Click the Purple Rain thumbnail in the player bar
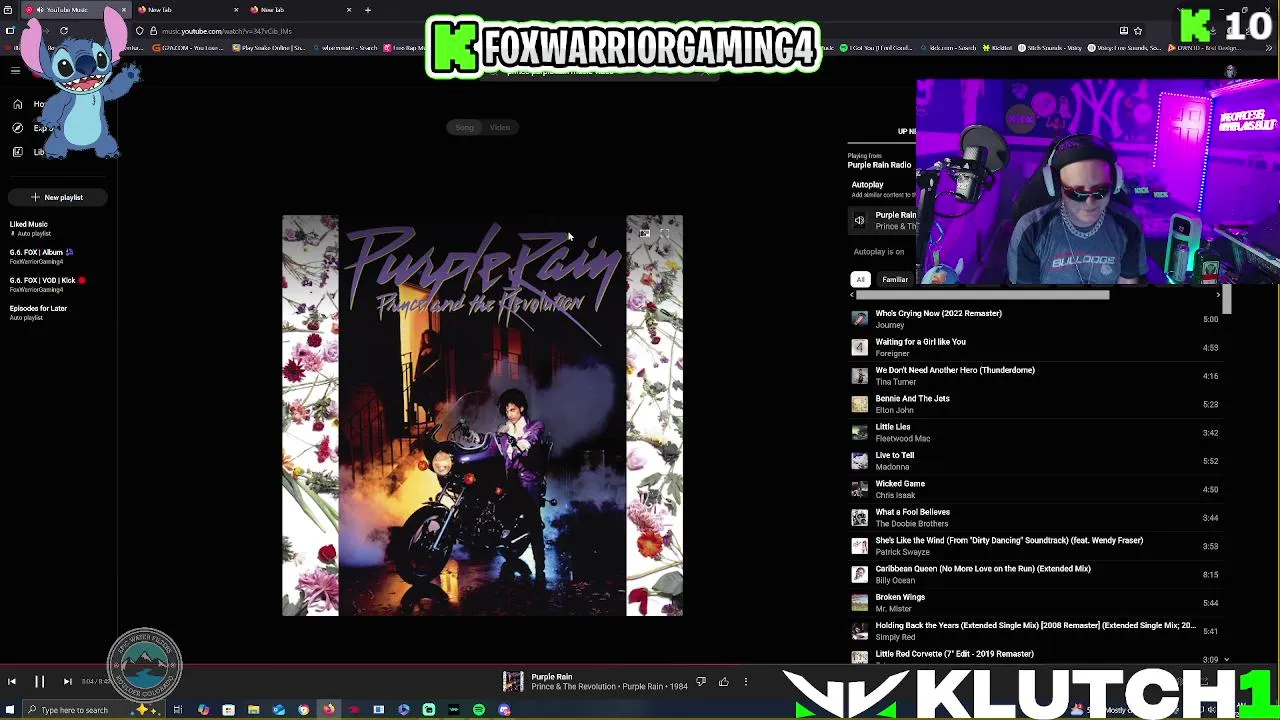Viewport: 1280px width, 720px height. [x=513, y=682]
